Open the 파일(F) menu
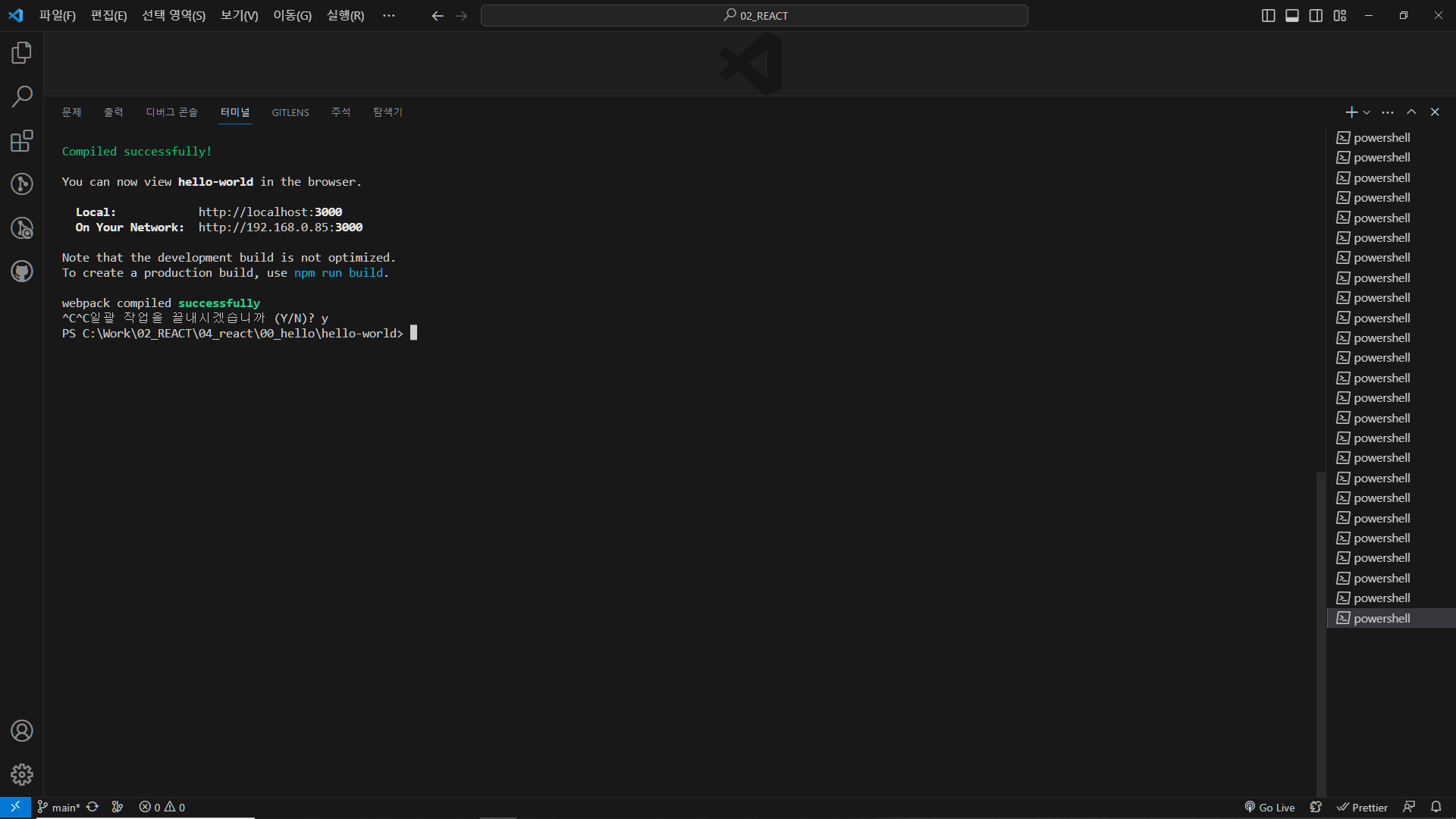The width and height of the screenshot is (1456, 819). tap(58, 16)
